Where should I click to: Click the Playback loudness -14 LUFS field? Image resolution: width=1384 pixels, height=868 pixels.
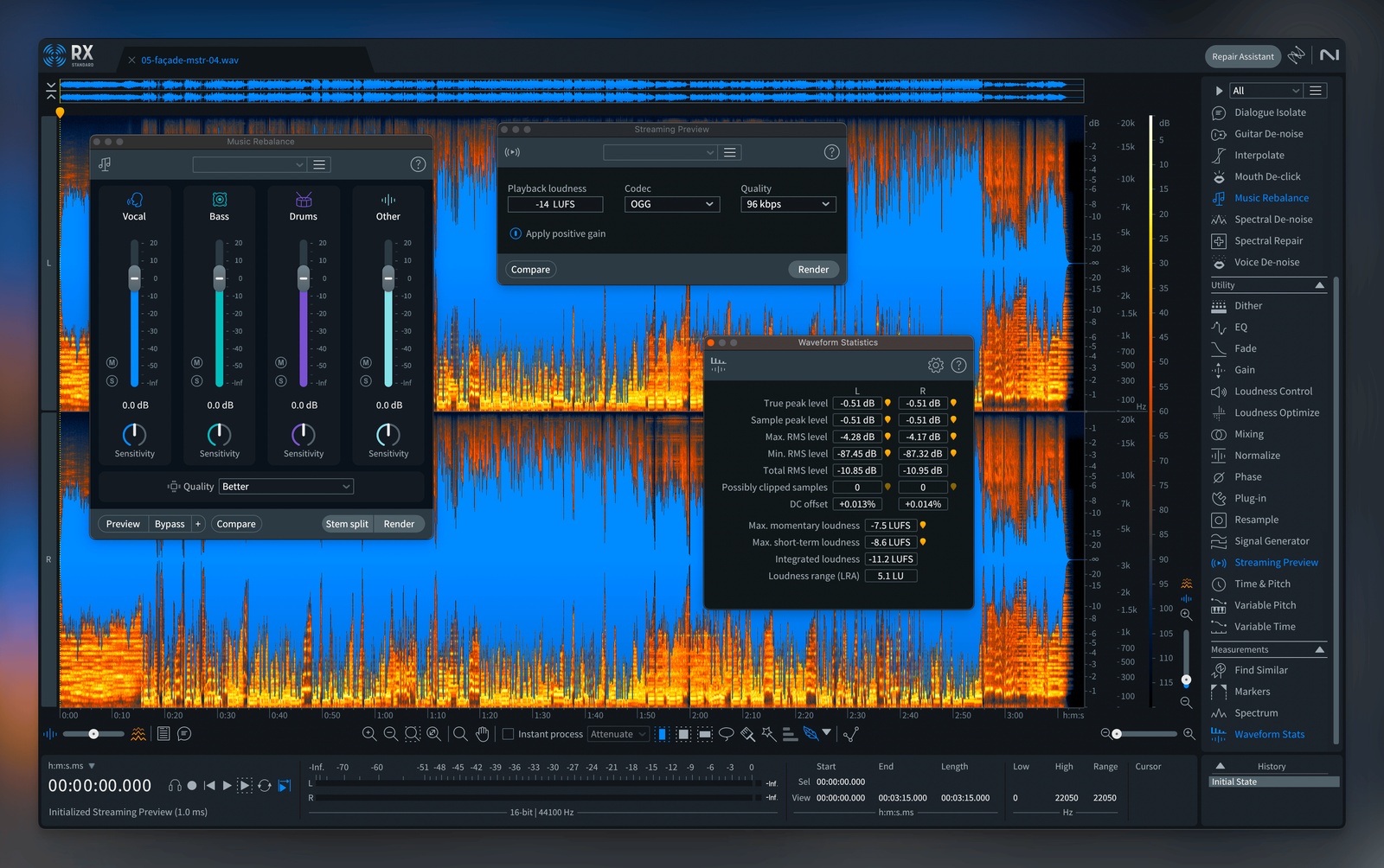pos(554,204)
